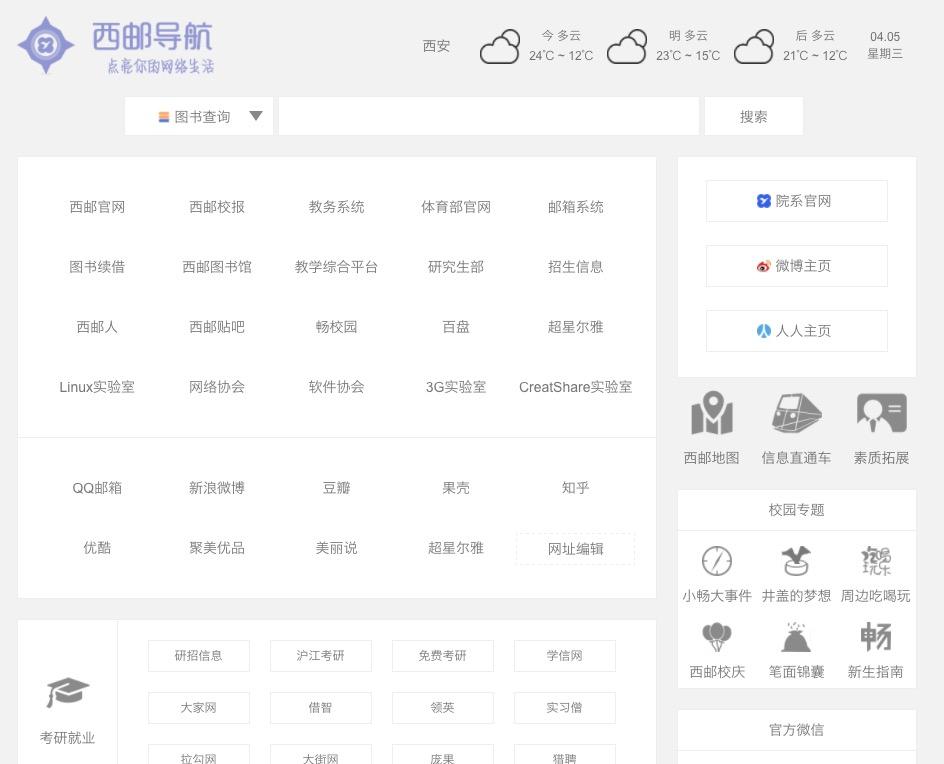This screenshot has height=764, width=944.
Task: Open the QQ邮箱 link
Action: coord(97,488)
